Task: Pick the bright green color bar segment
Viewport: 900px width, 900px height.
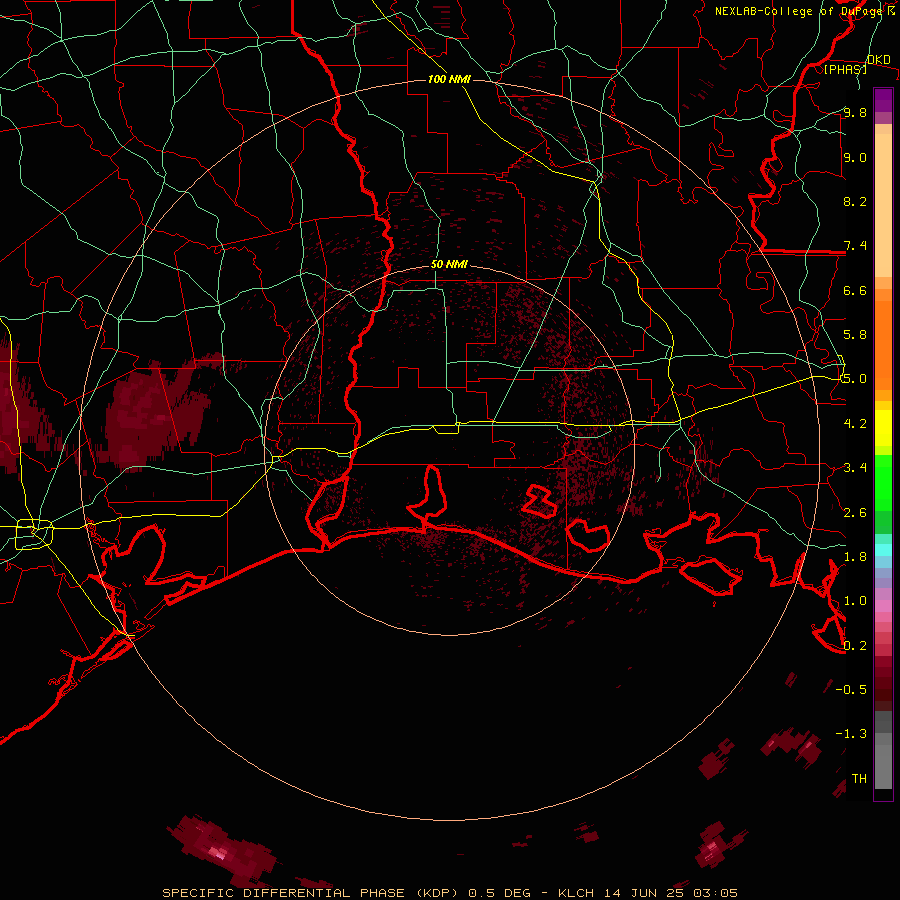Action: click(x=883, y=483)
